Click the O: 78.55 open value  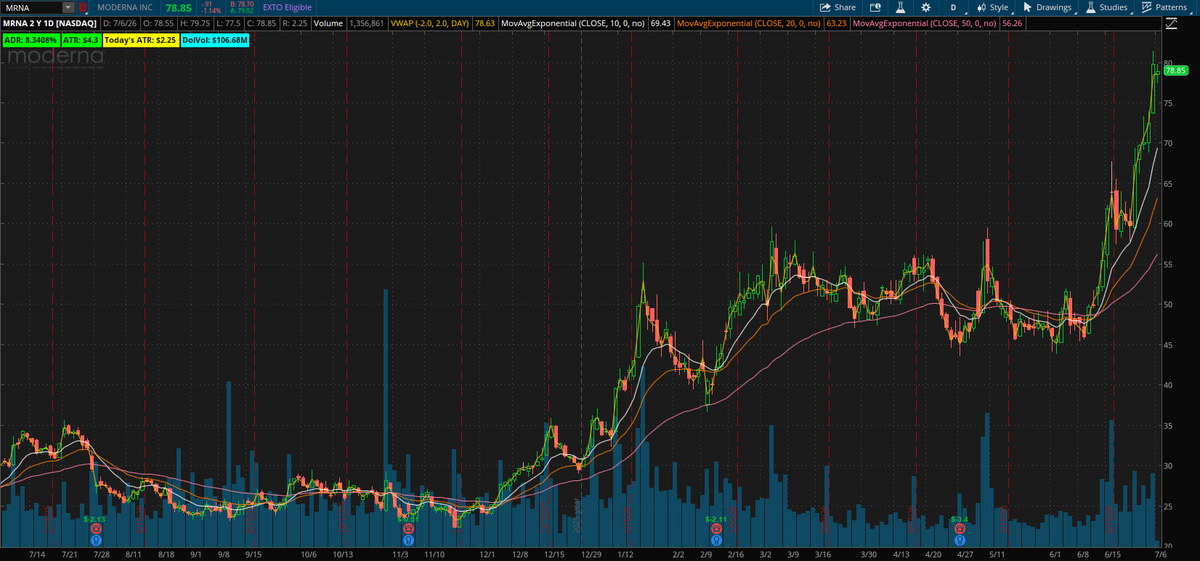click(x=159, y=22)
